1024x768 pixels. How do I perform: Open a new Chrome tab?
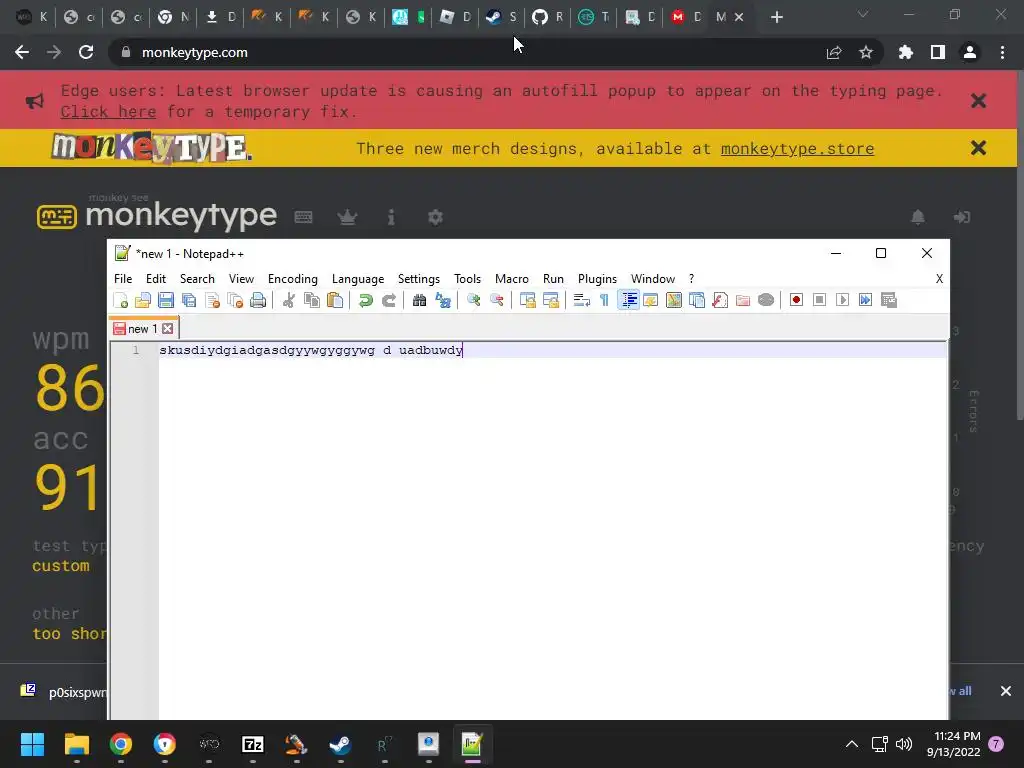(x=776, y=18)
